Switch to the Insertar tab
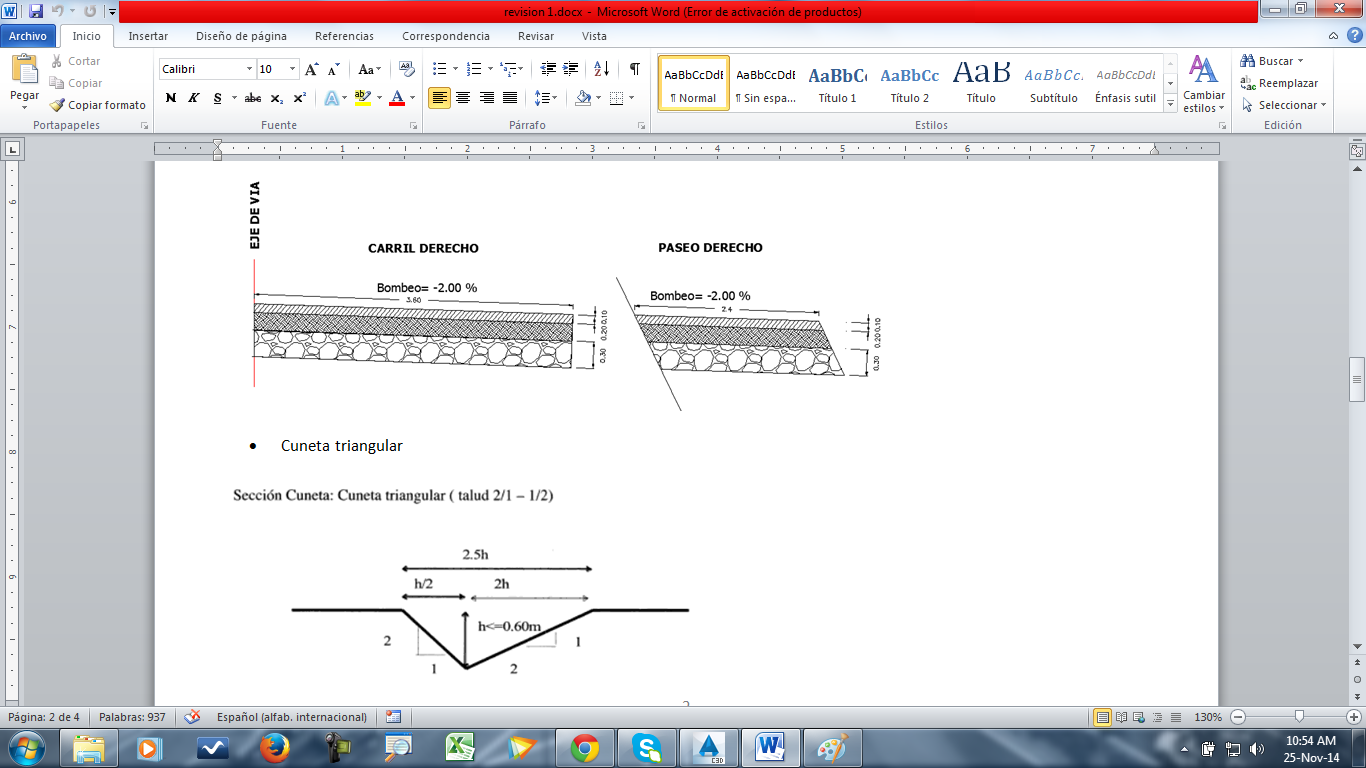Image resolution: width=1366 pixels, height=768 pixels. tap(148, 36)
